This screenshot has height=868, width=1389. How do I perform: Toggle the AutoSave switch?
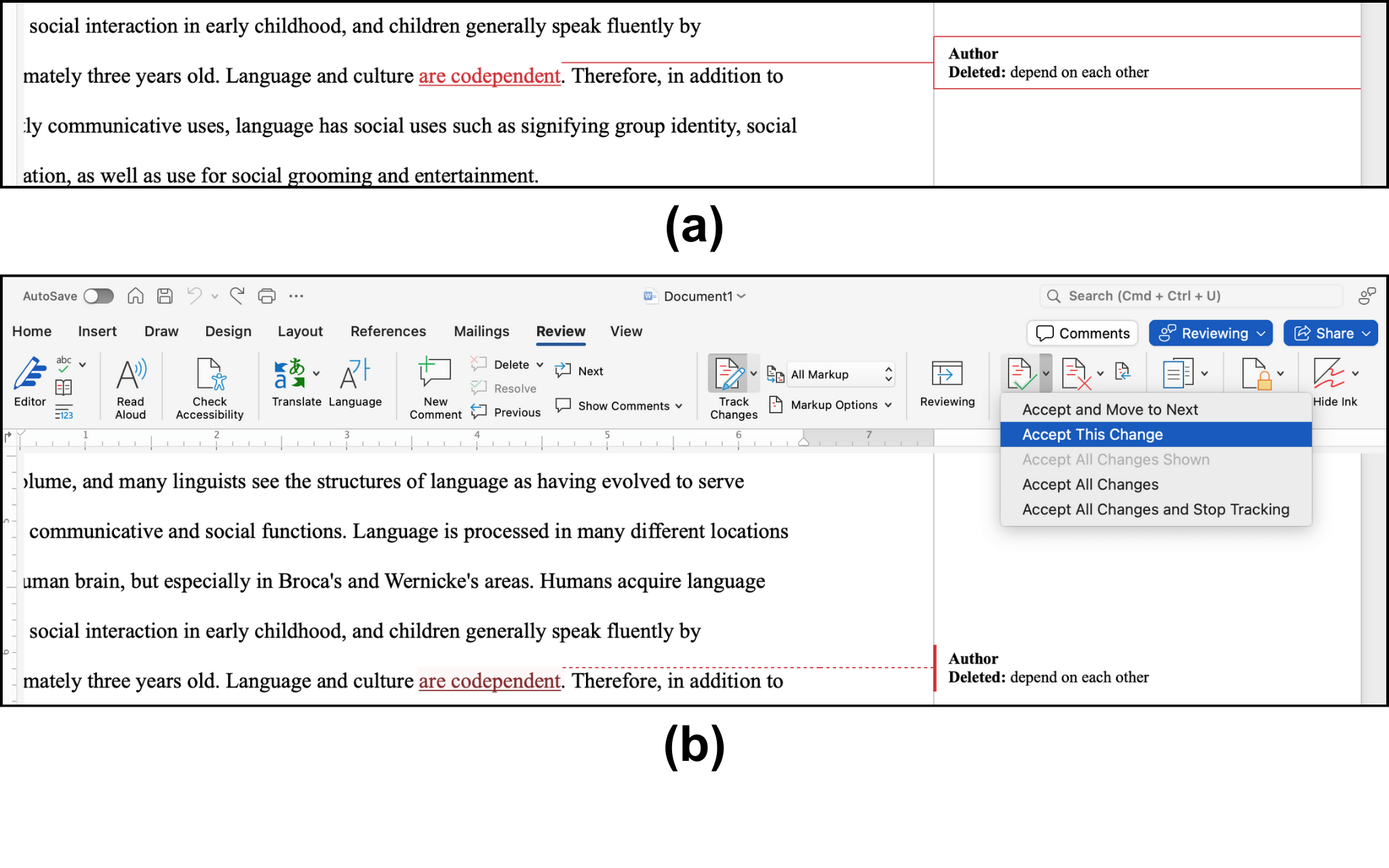tap(98, 296)
